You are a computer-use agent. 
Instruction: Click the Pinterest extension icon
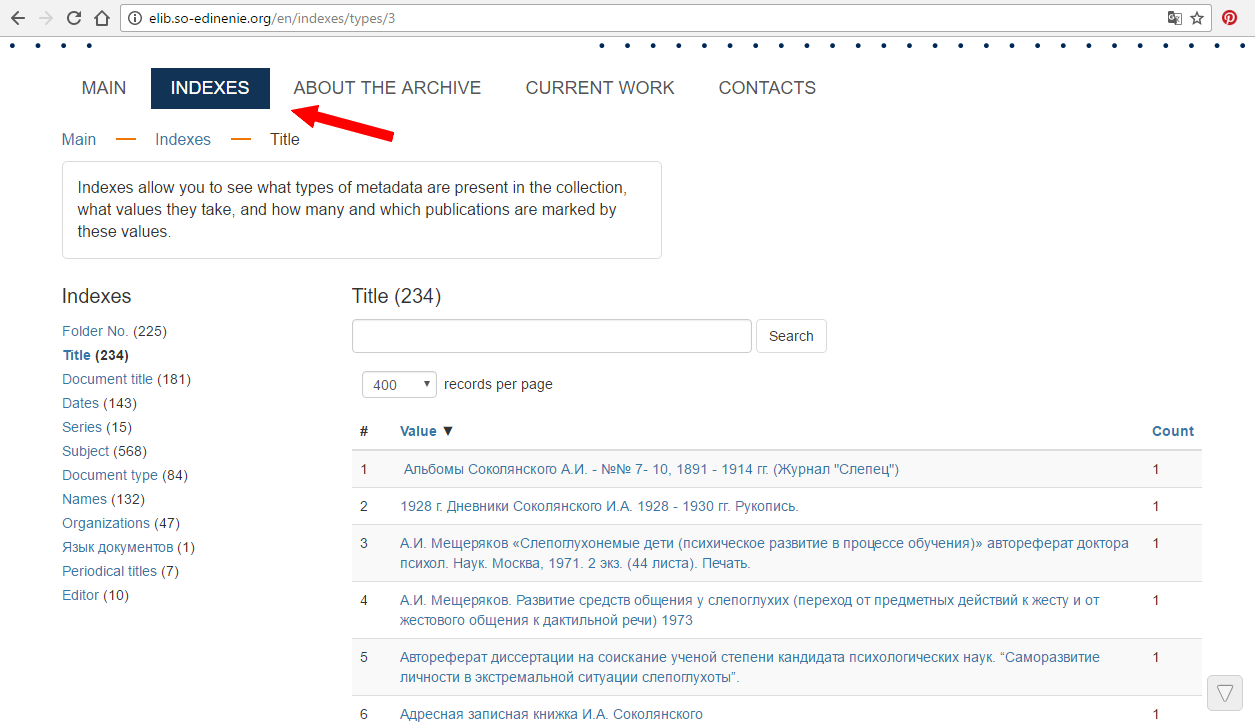click(x=1230, y=18)
